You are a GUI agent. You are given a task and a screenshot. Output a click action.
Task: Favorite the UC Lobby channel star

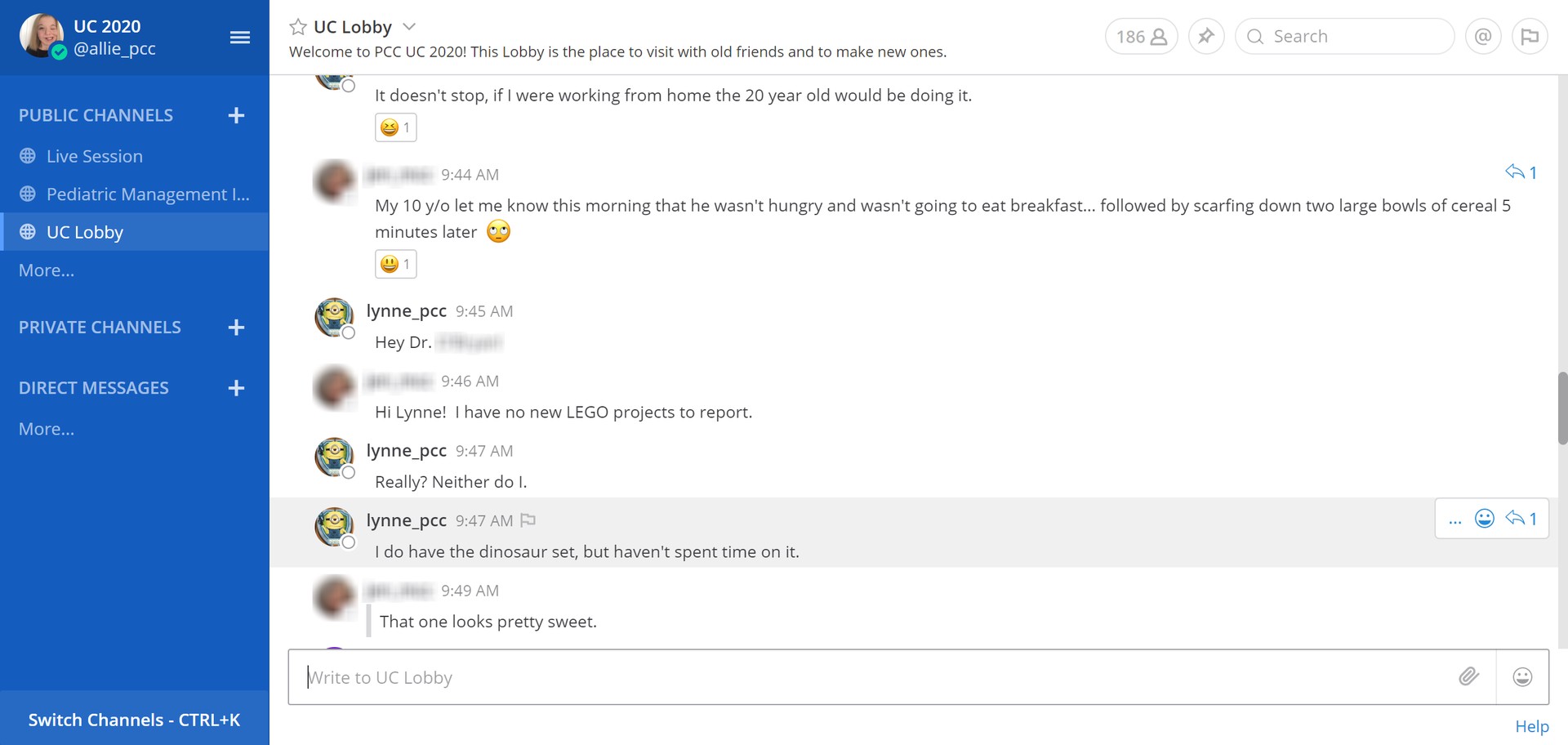click(x=298, y=27)
